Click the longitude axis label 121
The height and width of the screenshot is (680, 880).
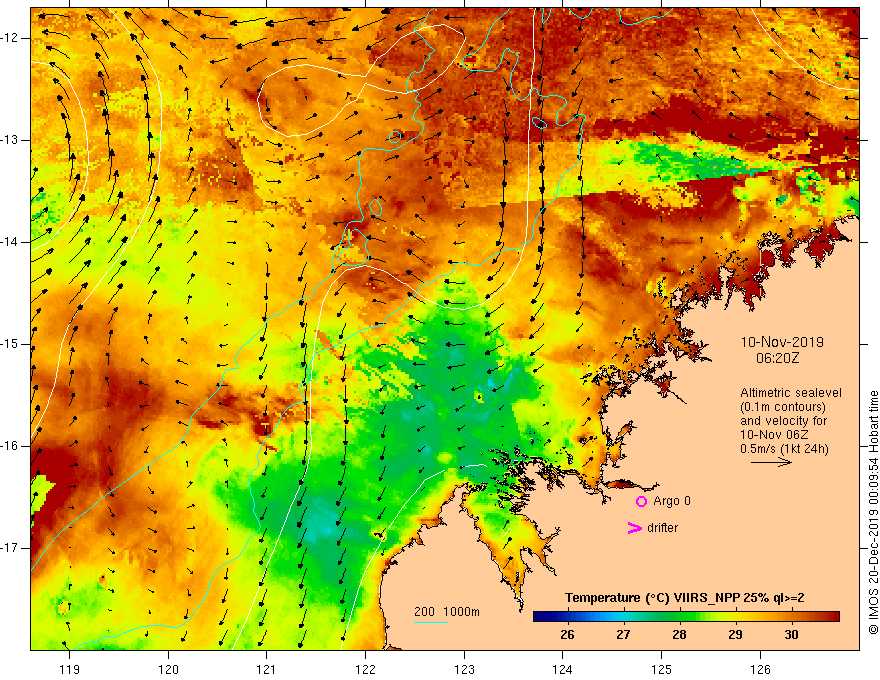tap(267, 669)
